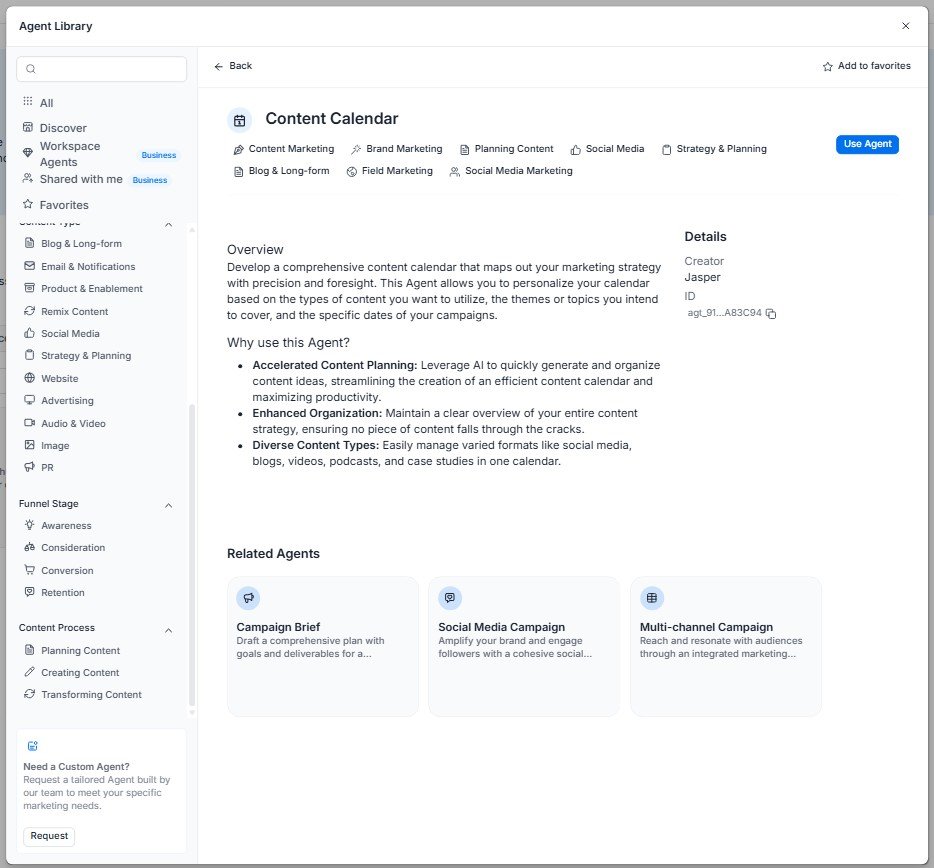Close the Agent Library dialog
The image size is (934, 868).
pyautogui.click(x=905, y=26)
